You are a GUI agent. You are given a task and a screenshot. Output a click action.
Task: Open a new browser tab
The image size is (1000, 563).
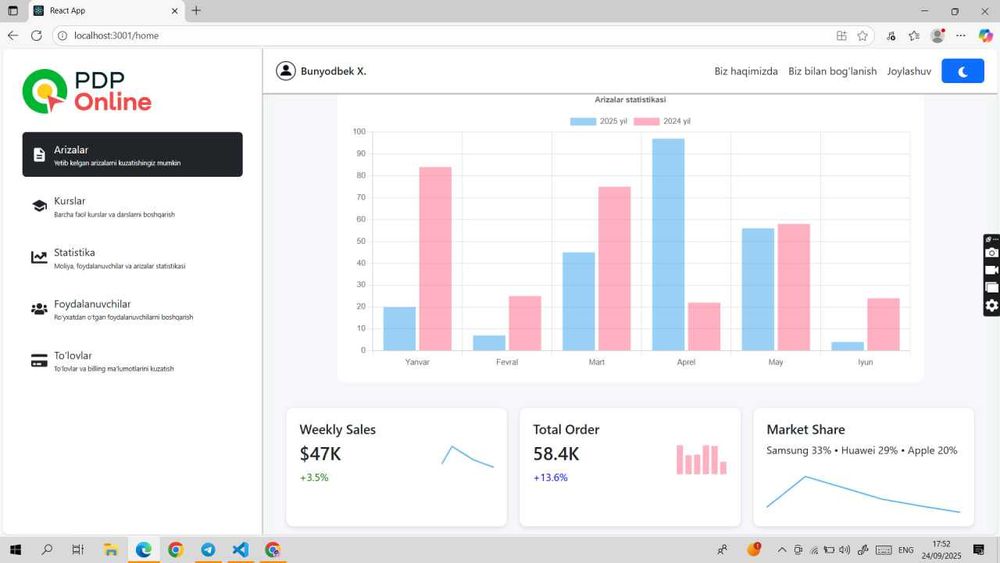196,10
